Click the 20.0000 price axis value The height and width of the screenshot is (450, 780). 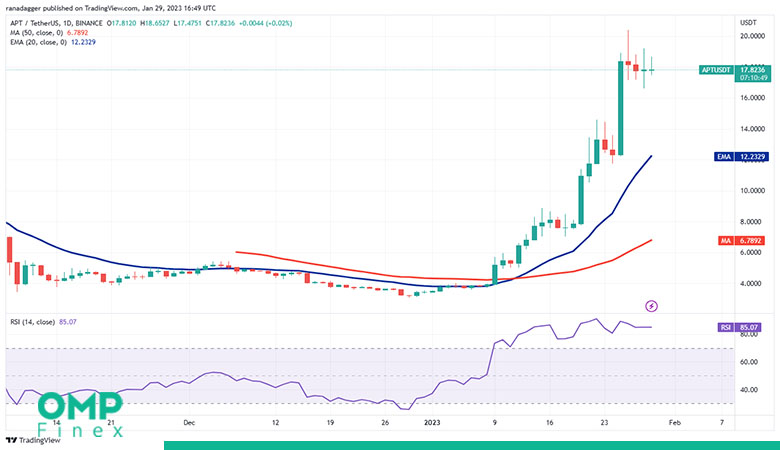pos(752,36)
